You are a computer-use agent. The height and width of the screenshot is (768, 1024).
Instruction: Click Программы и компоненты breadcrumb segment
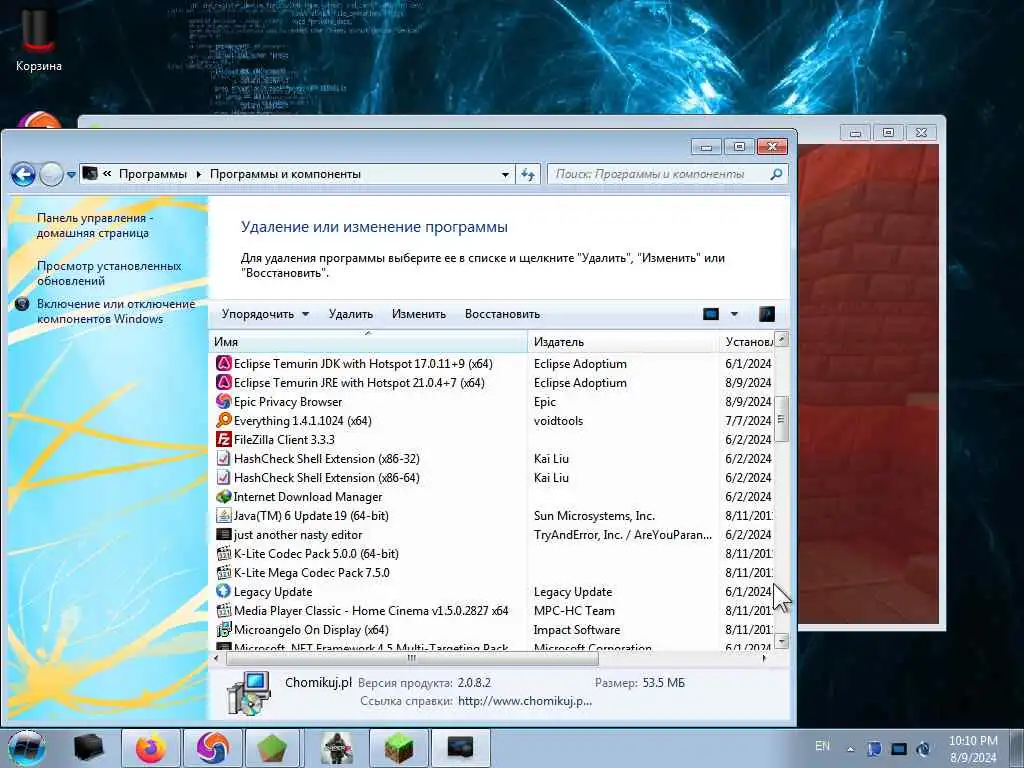coord(285,174)
